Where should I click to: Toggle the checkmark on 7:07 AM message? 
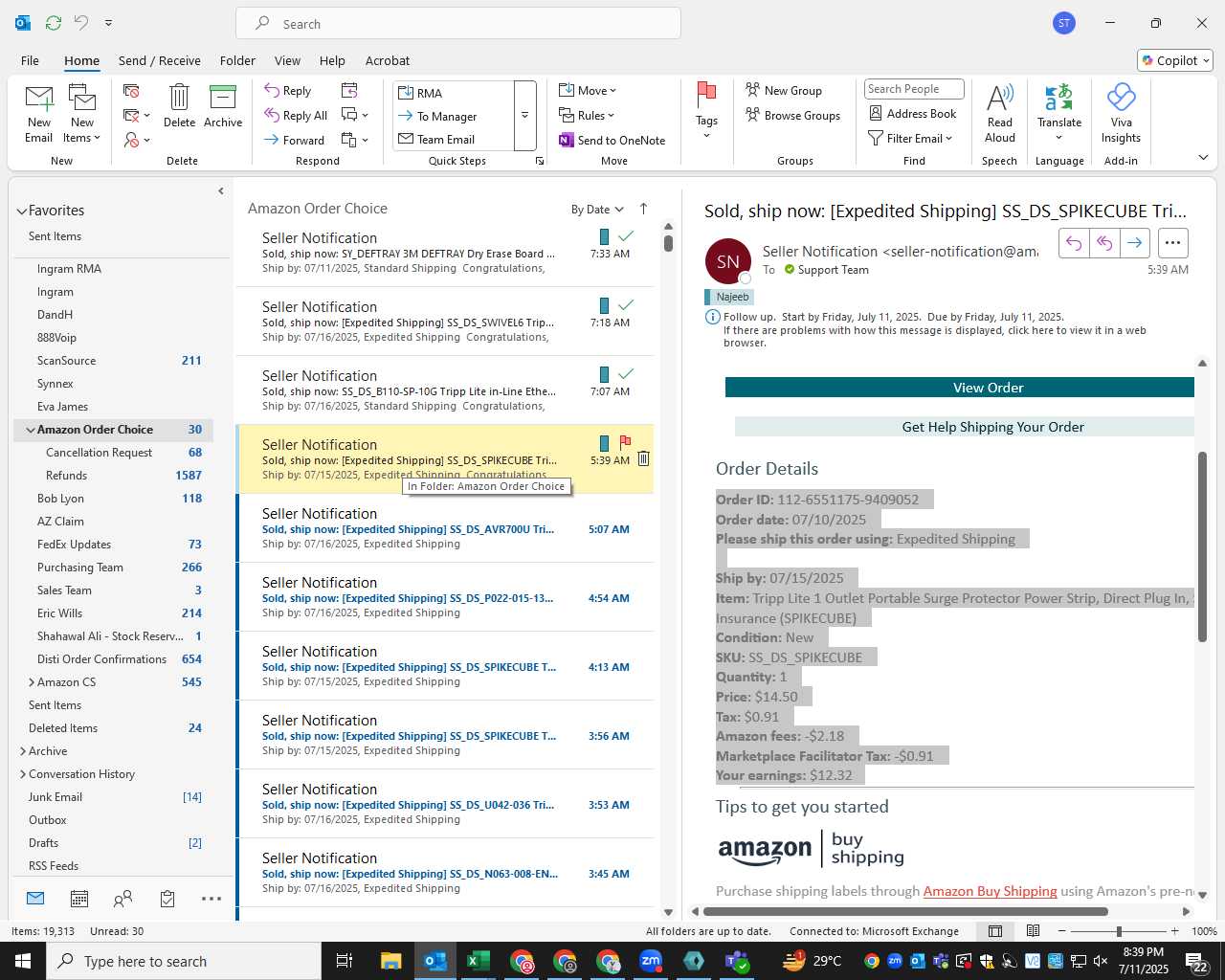tap(626, 373)
